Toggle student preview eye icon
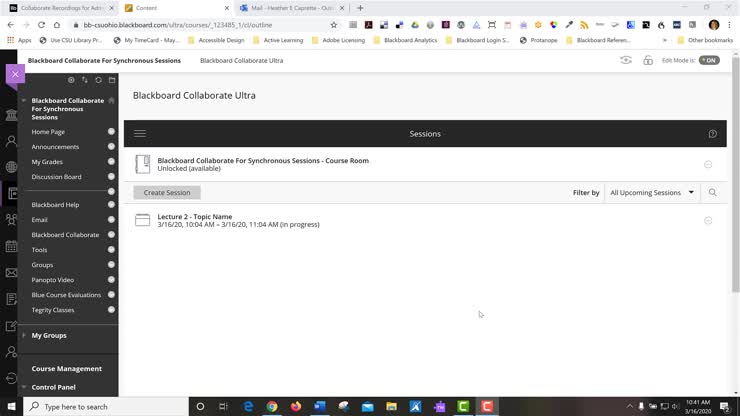This screenshot has width=740, height=416. (626, 60)
